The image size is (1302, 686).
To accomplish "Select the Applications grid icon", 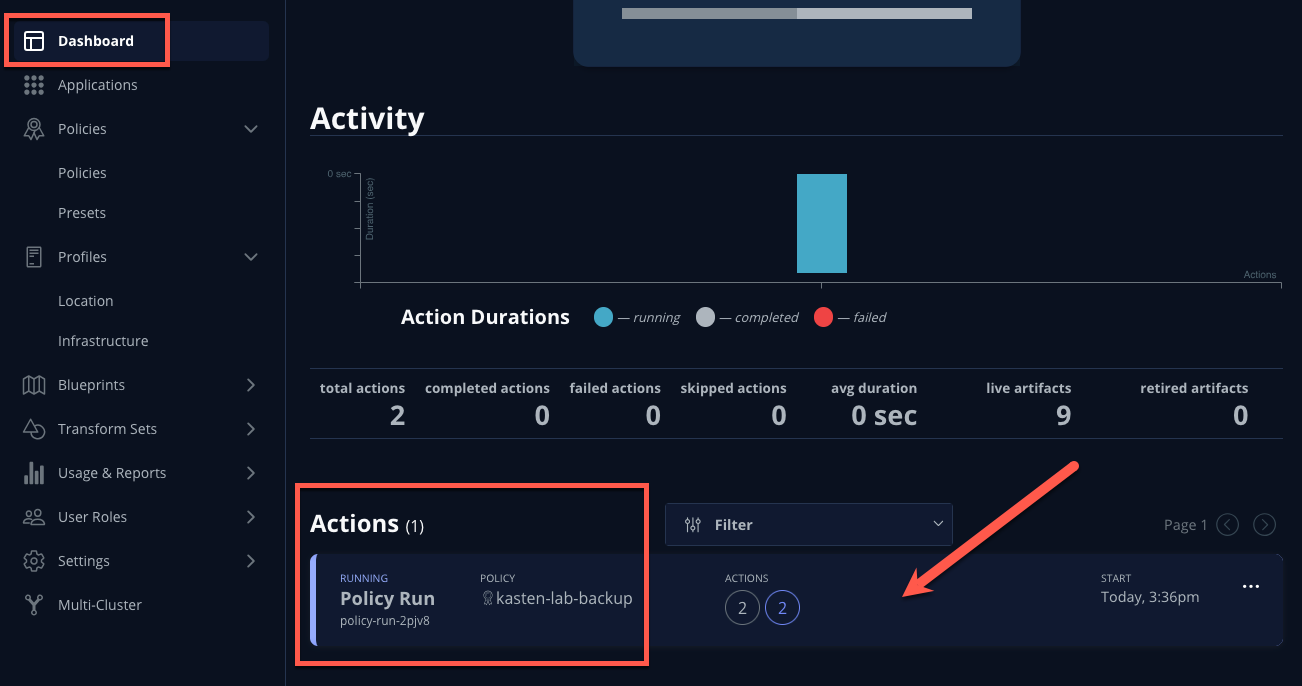I will 34,85.
